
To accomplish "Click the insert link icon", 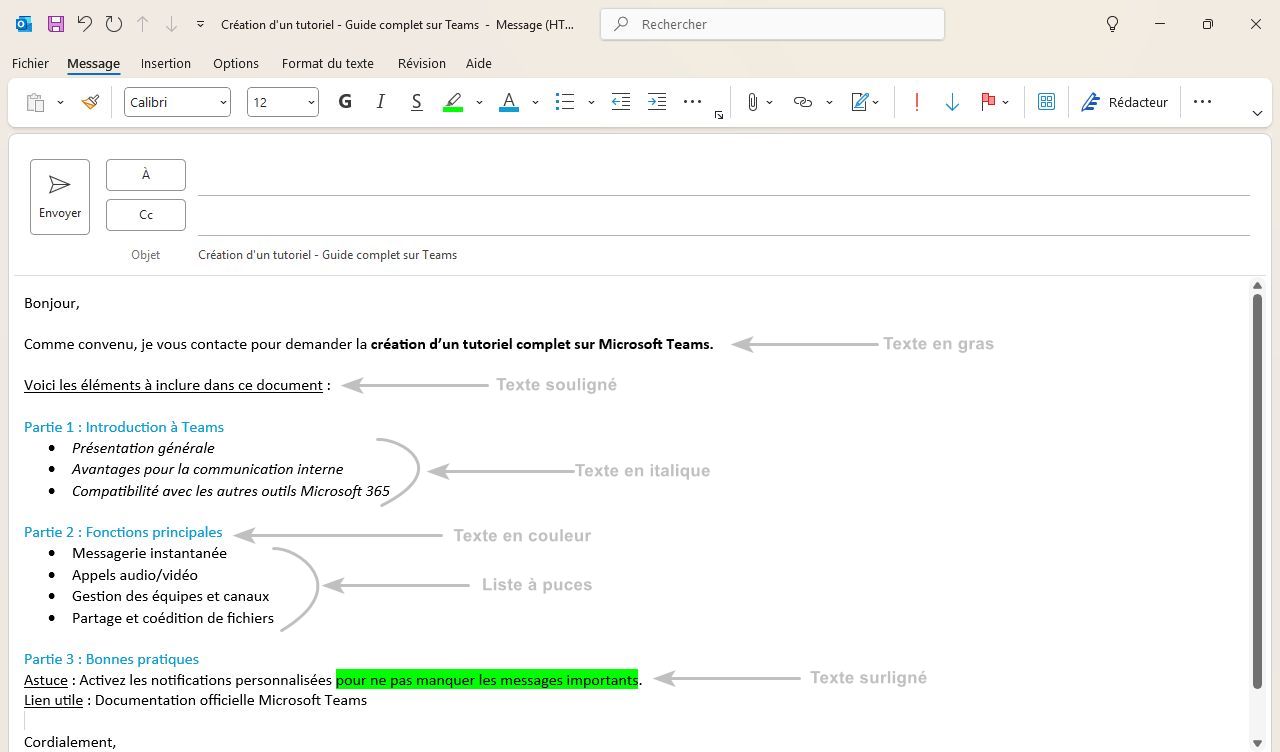I will coord(802,102).
